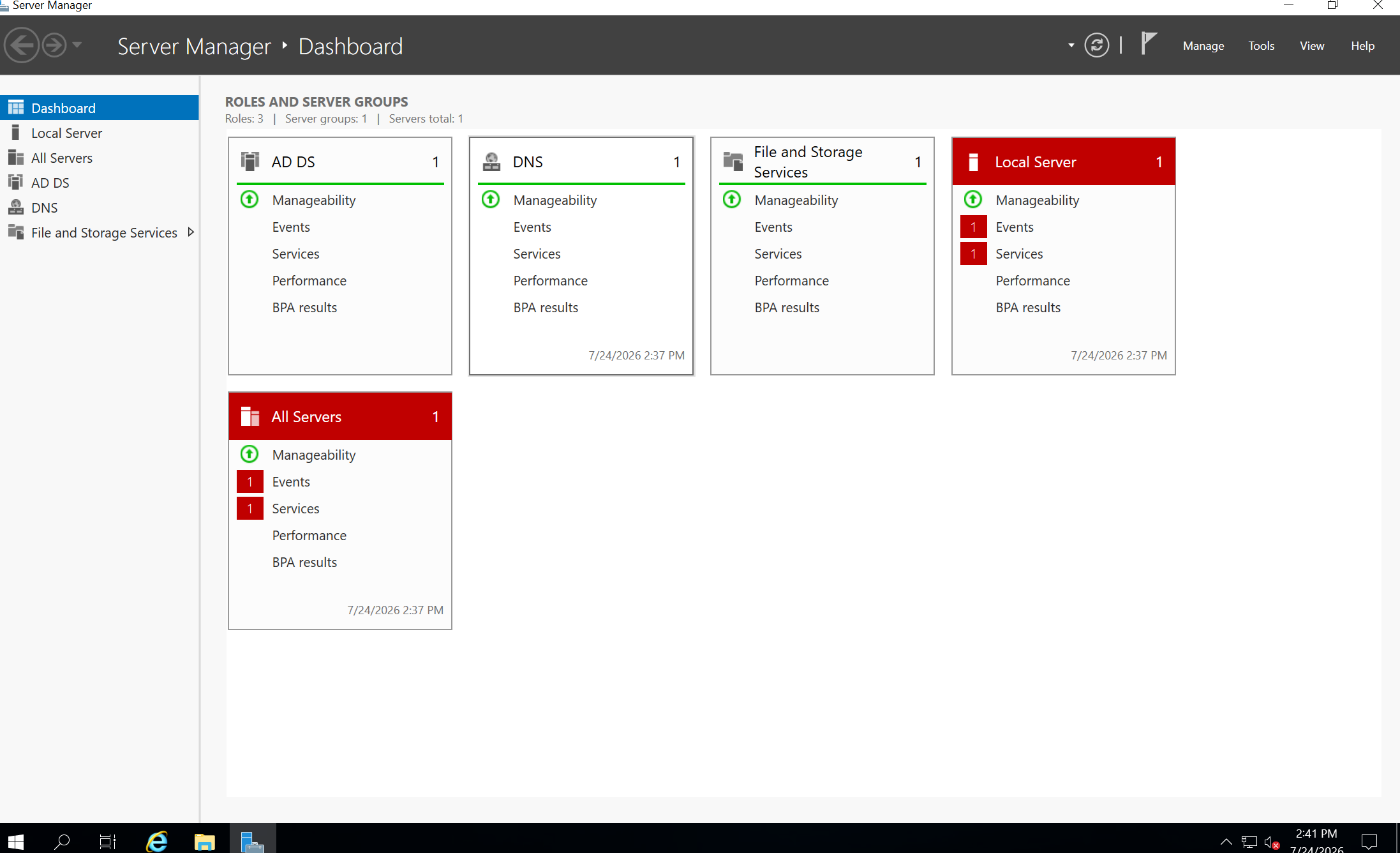Open Events in the AD DS tile
The height and width of the screenshot is (853, 1400).
click(291, 227)
